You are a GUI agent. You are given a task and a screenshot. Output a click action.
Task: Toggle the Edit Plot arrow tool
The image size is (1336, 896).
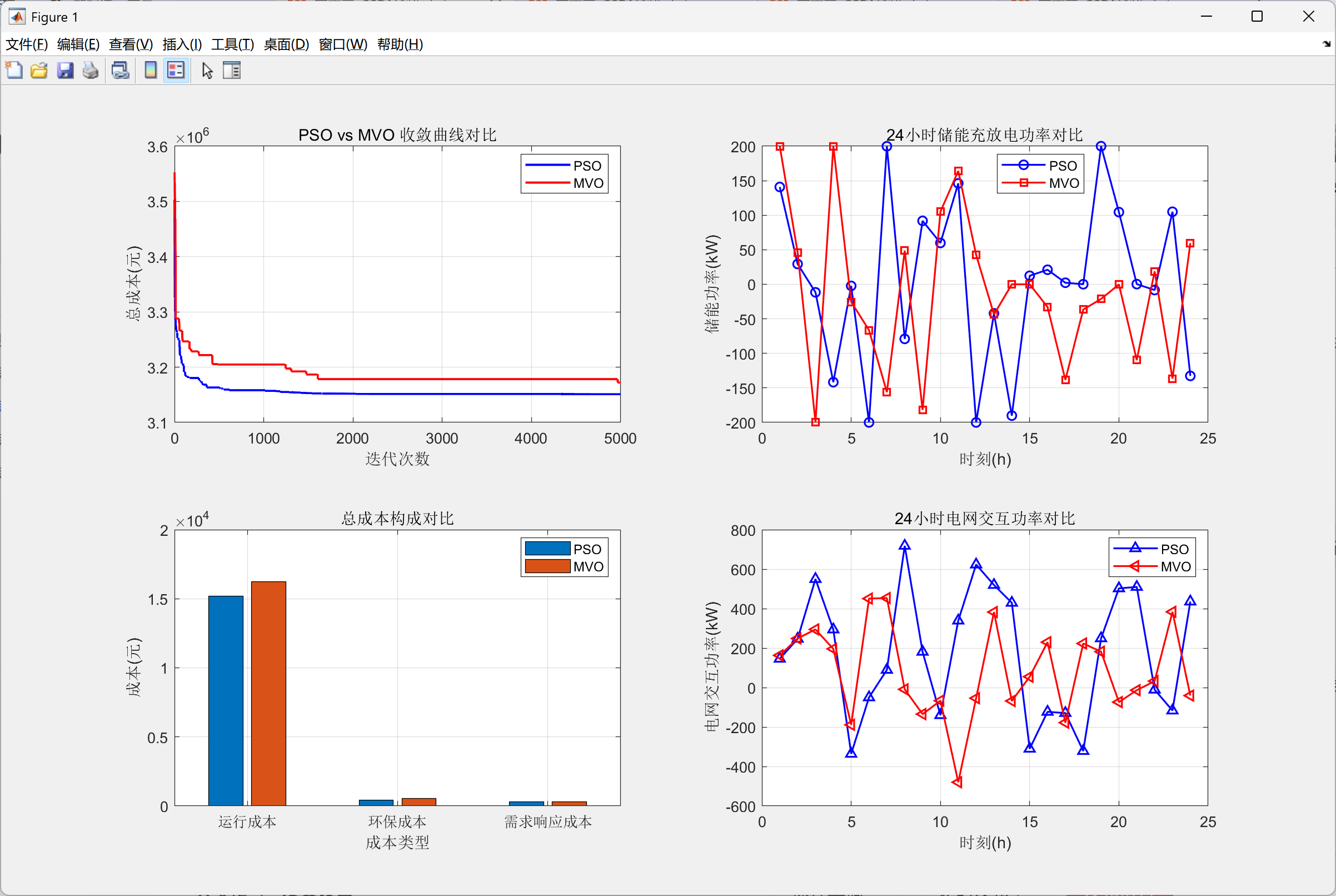coord(207,70)
